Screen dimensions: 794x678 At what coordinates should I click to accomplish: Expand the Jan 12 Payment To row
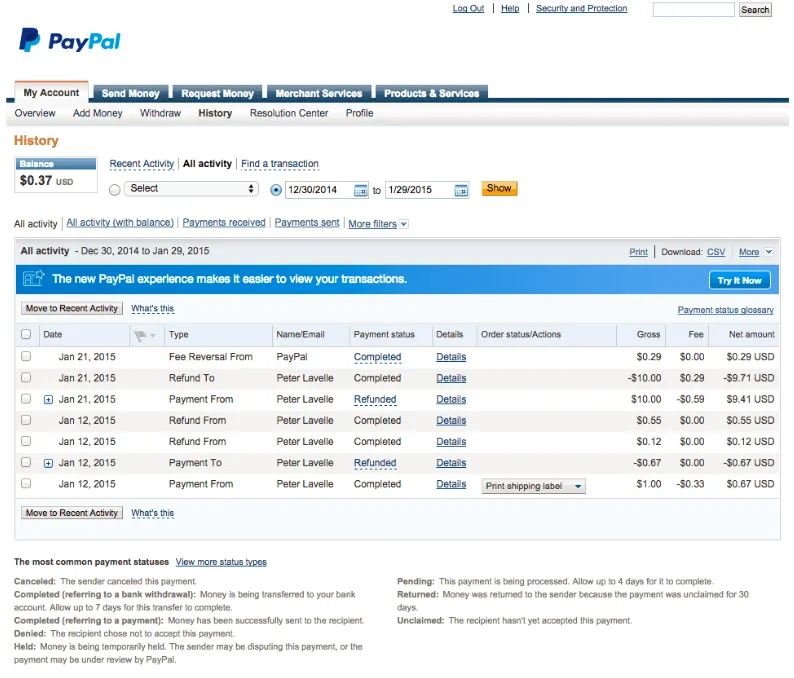point(48,463)
